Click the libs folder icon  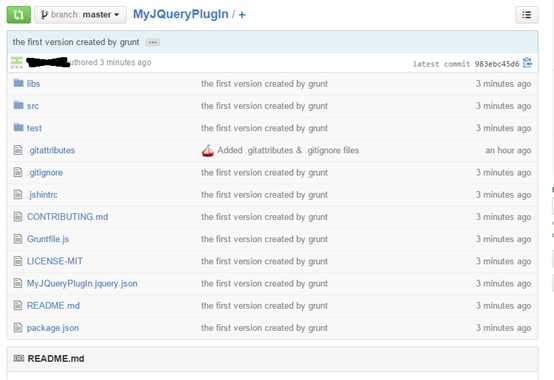tap(18, 83)
